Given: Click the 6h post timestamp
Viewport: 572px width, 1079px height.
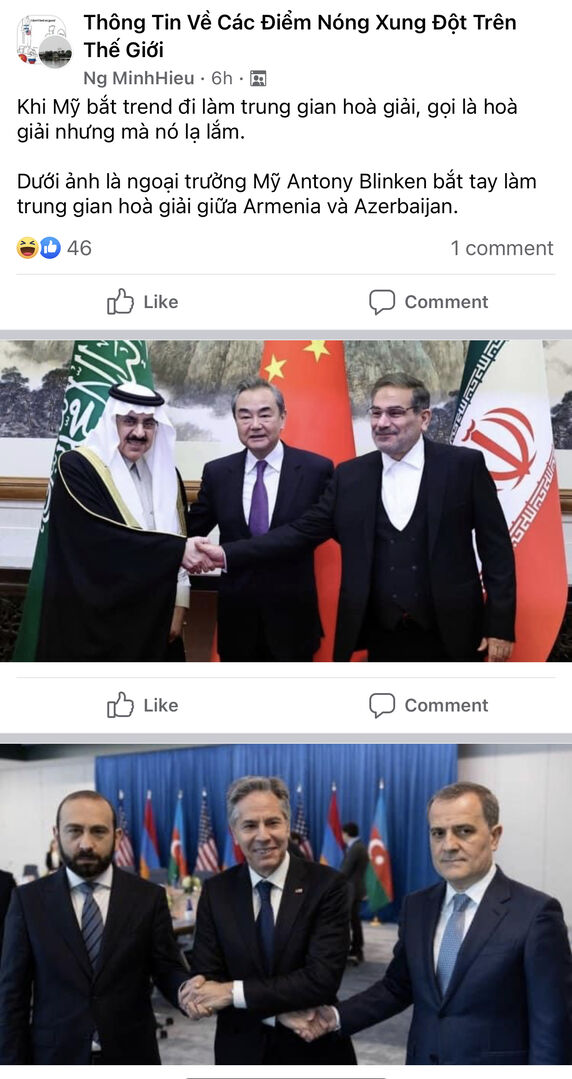Looking at the screenshot, I should (x=222, y=78).
